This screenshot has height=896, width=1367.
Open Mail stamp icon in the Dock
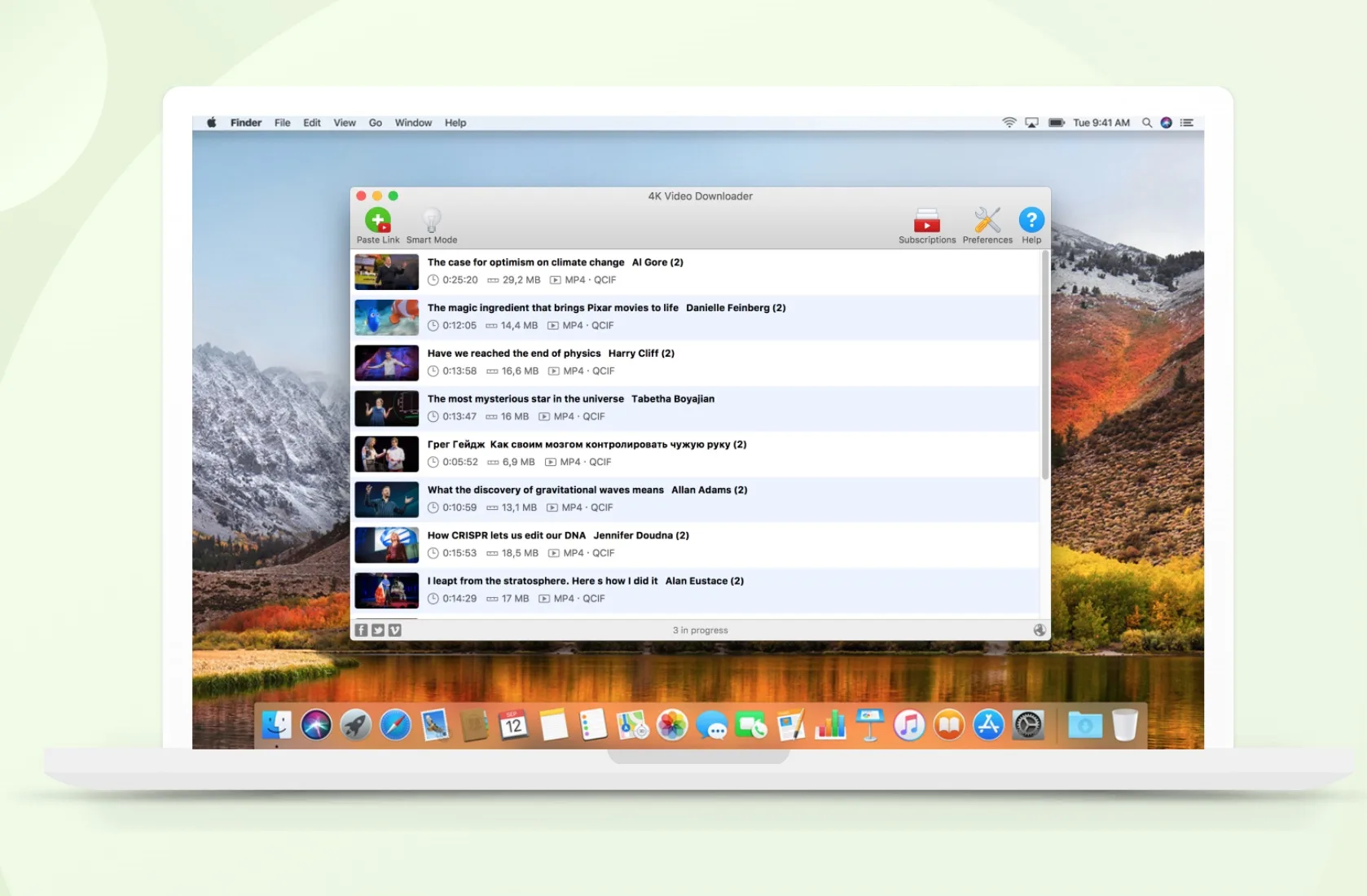point(435,724)
